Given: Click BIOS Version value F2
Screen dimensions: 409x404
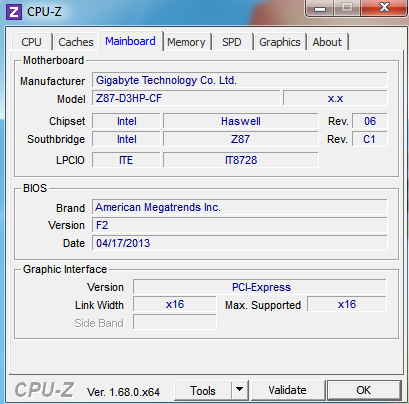Looking at the screenshot, I should click(x=240, y=225).
